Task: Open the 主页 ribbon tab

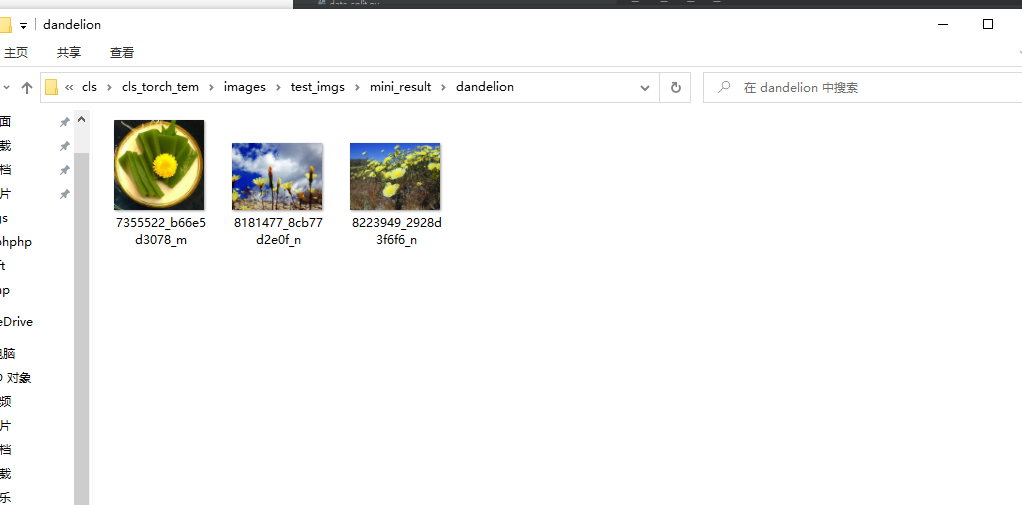Action: [16, 53]
